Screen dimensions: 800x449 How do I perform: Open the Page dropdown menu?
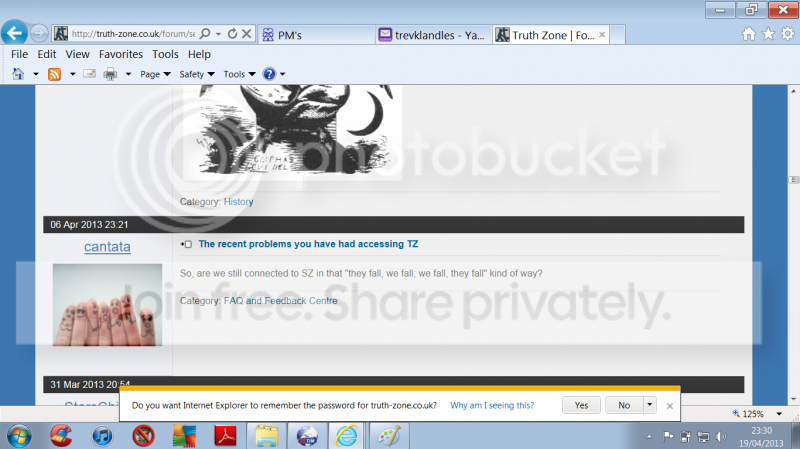pos(155,74)
